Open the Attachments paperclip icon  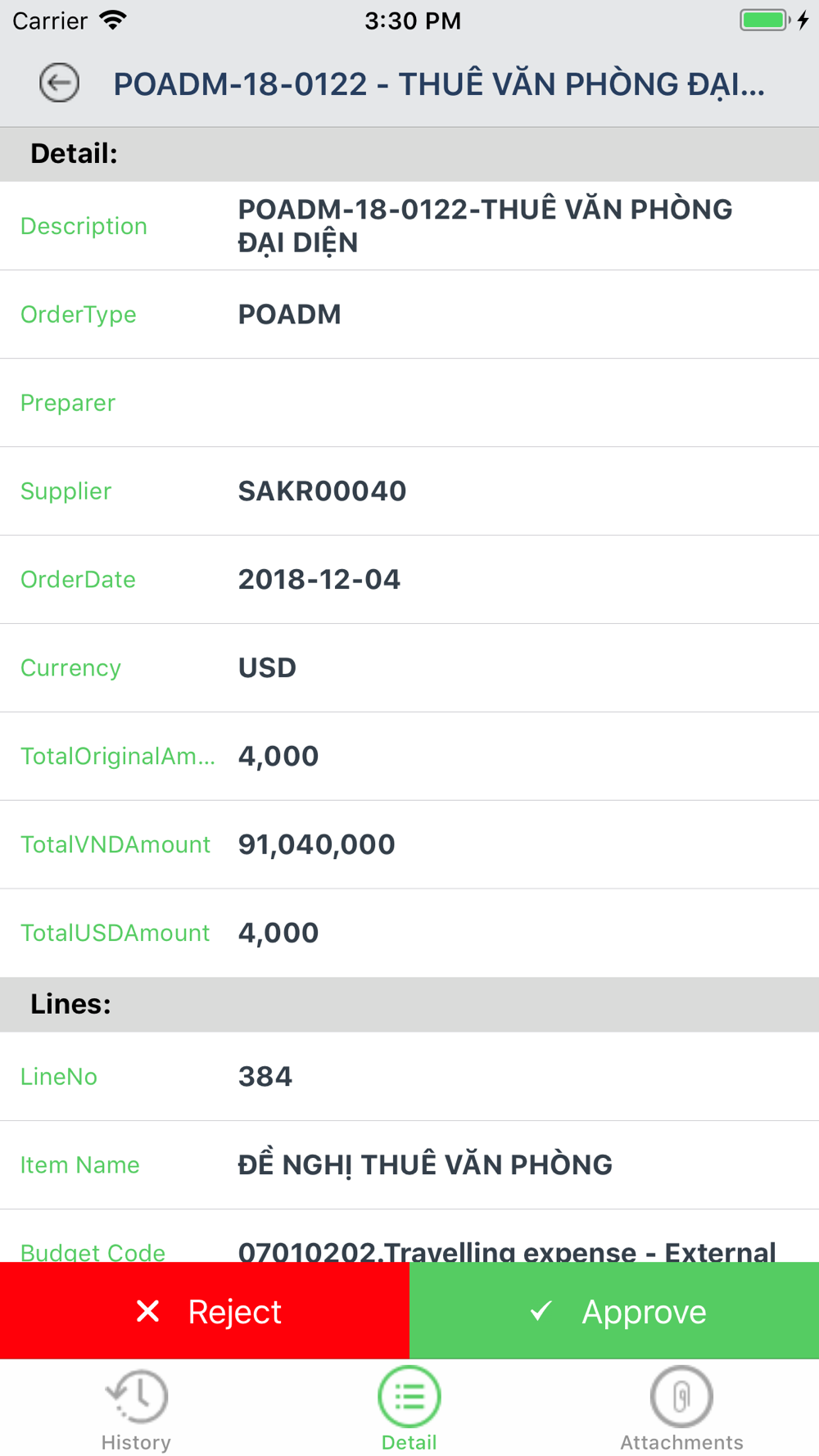click(x=681, y=1395)
